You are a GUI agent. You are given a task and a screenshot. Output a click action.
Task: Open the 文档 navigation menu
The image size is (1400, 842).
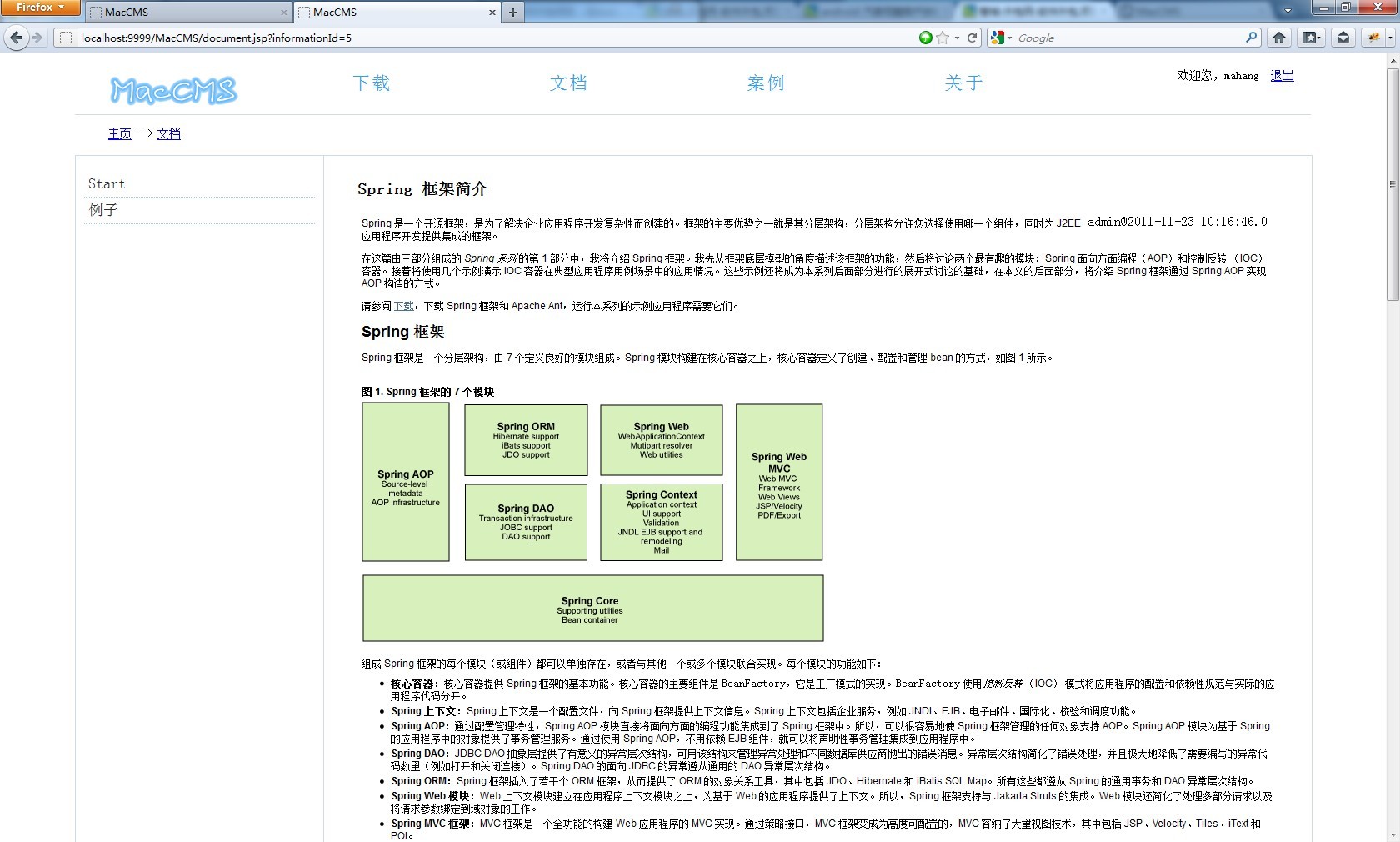point(568,83)
